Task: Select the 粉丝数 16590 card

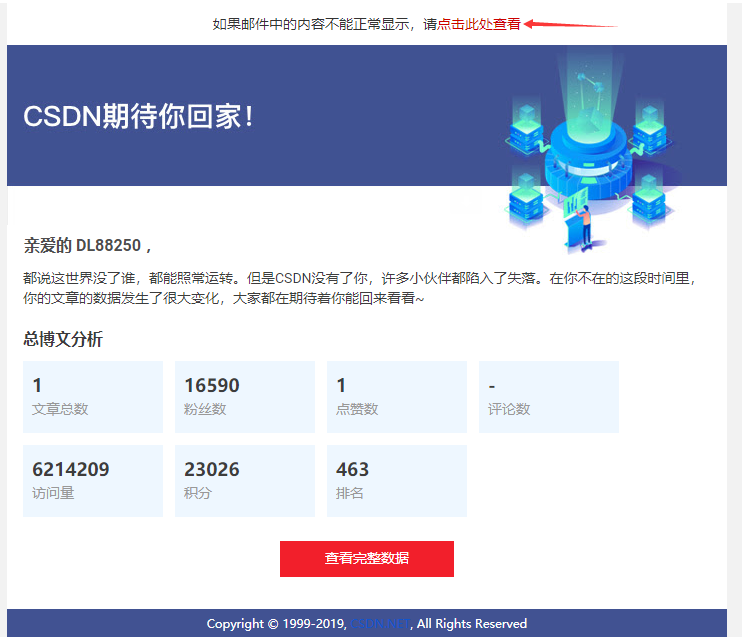Action: coord(245,397)
